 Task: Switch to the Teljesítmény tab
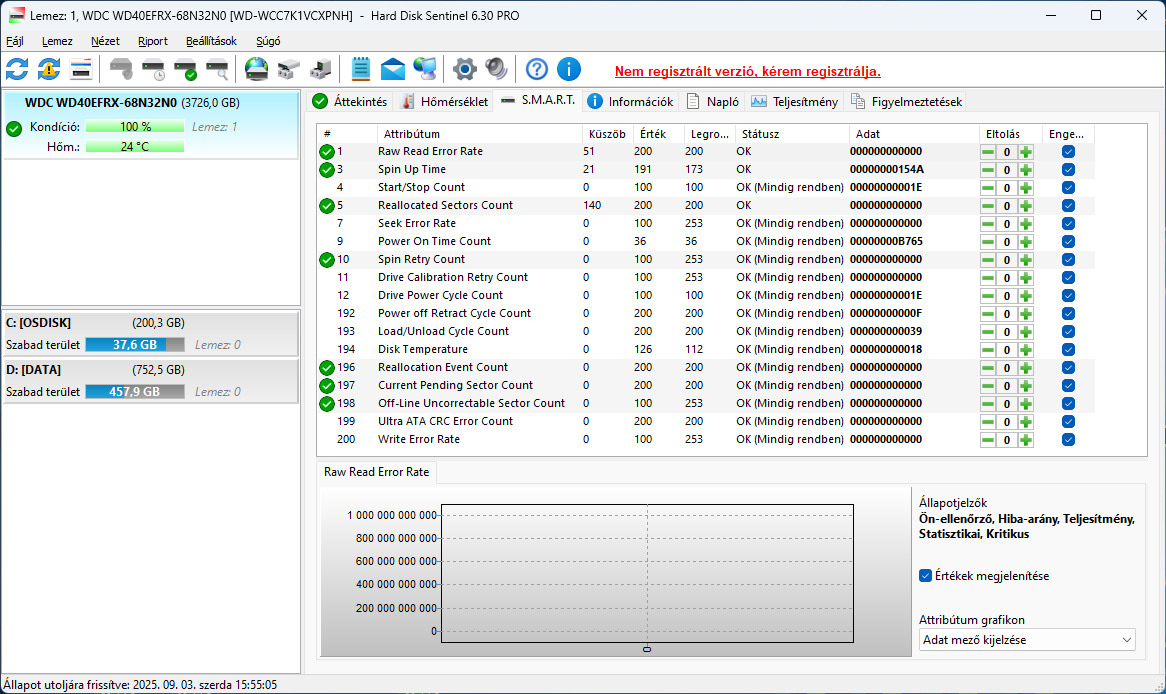click(794, 102)
